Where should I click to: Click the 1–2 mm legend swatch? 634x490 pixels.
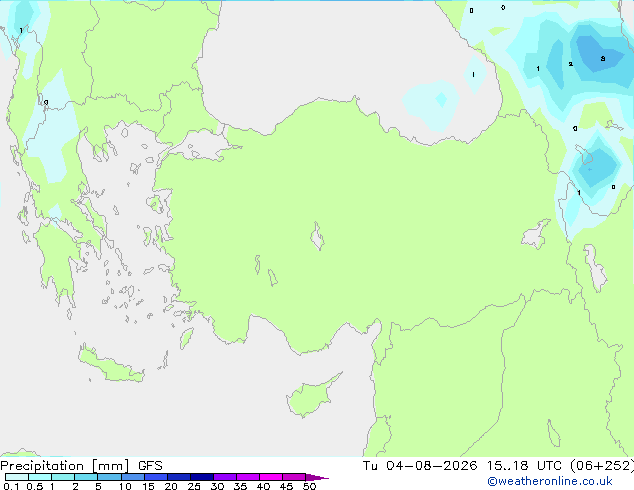click(63, 477)
